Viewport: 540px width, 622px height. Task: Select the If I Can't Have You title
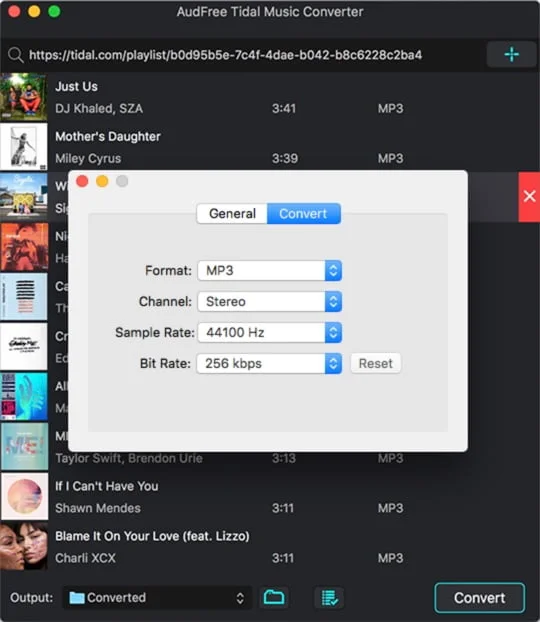point(107,486)
